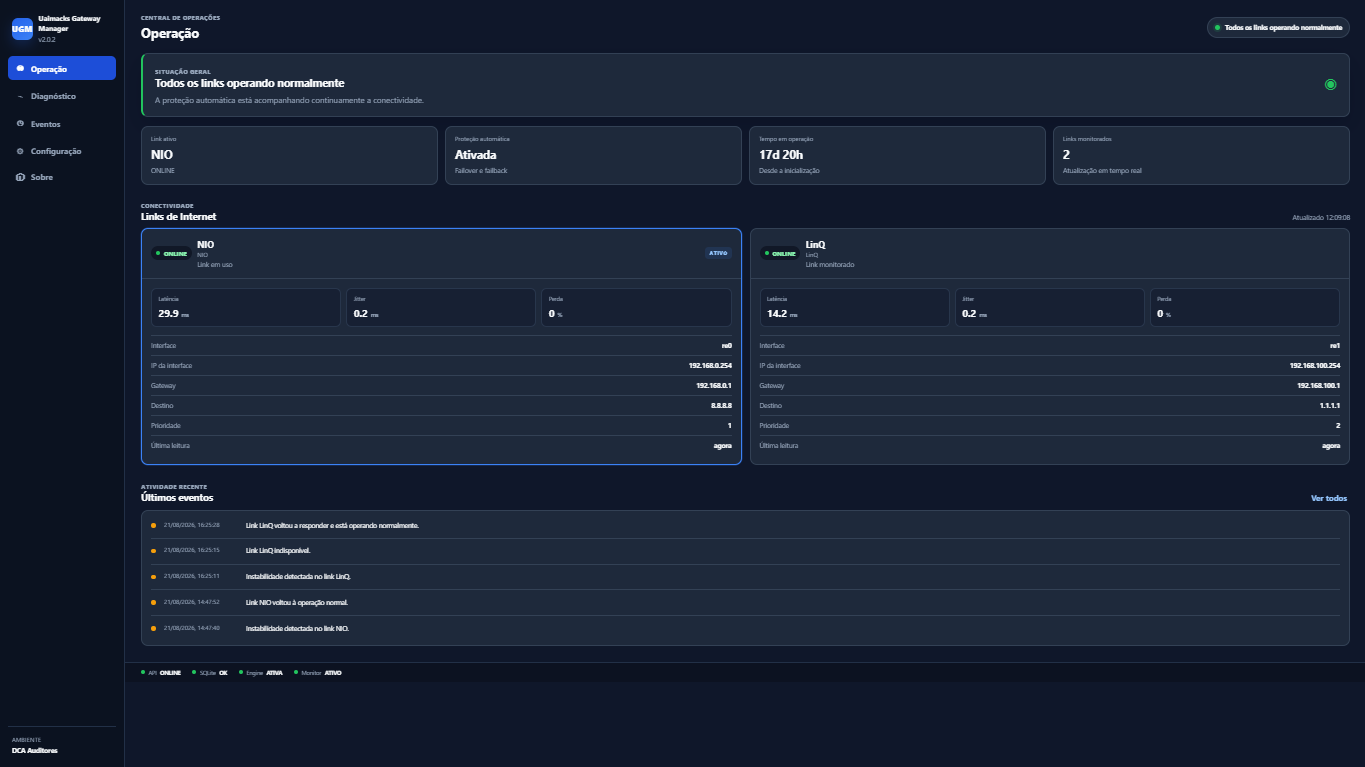The height and width of the screenshot is (767, 1365).
Task: Click the 'Atualizado 12:09:08' timestamp
Action: (1321, 217)
